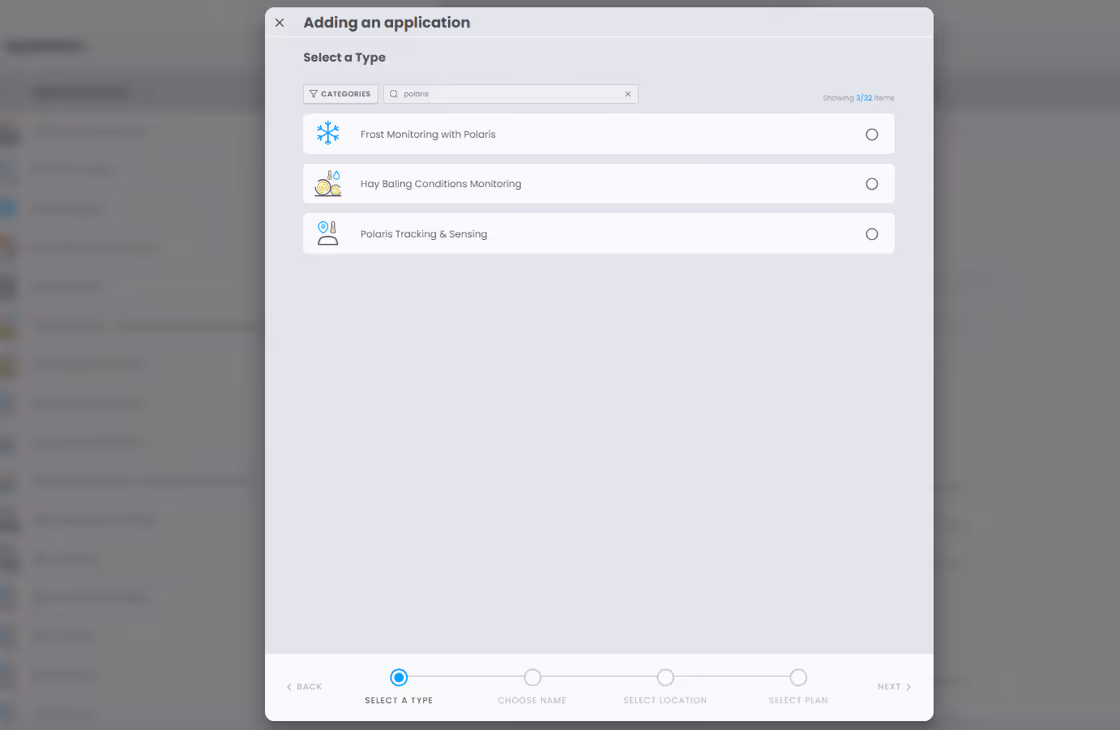Image resolution: width=1120 pixels, height=730 pixels.
Task: Jump to the Select Location step circle
Action: 665,677
